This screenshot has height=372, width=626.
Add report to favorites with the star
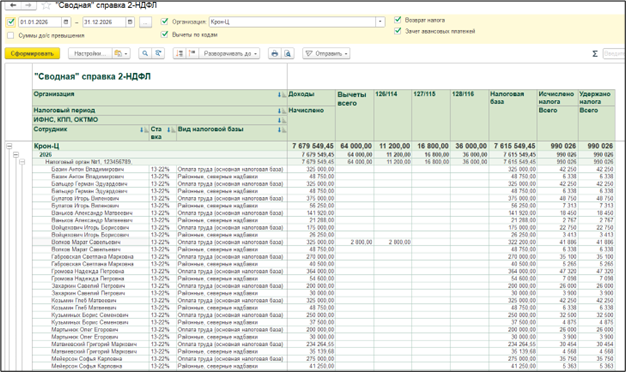coord(46,6)
